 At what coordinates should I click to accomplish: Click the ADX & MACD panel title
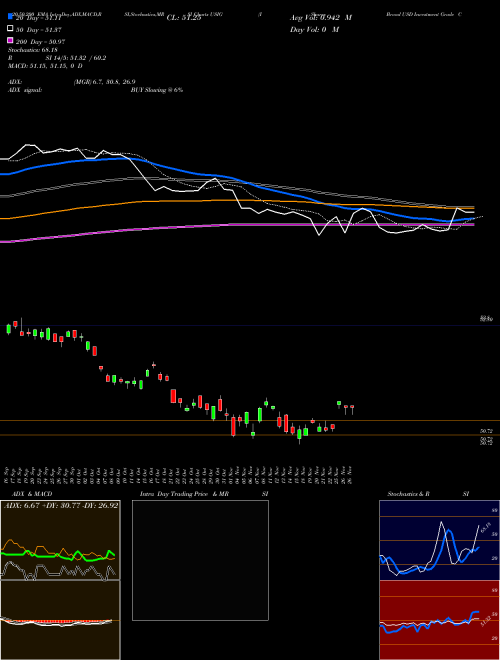[32, 494]
